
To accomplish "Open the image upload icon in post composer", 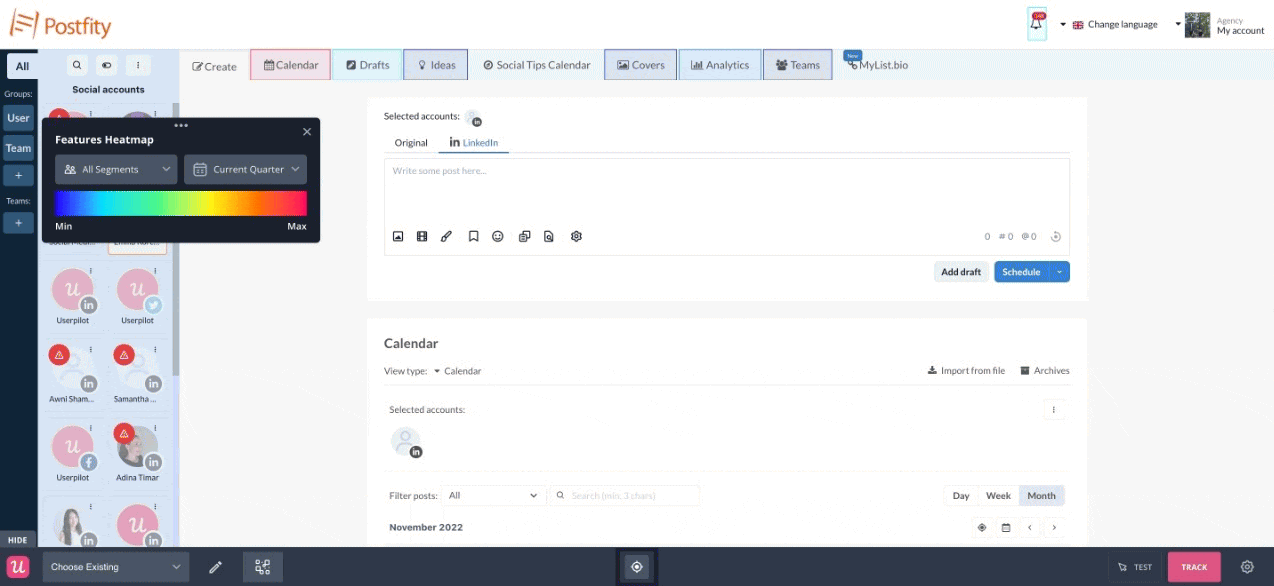I will click(x=398, y=236).
